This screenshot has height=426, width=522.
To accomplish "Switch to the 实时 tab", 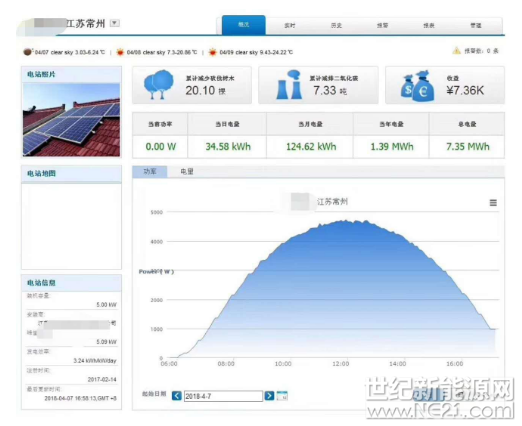I will [x=289, y=25].
